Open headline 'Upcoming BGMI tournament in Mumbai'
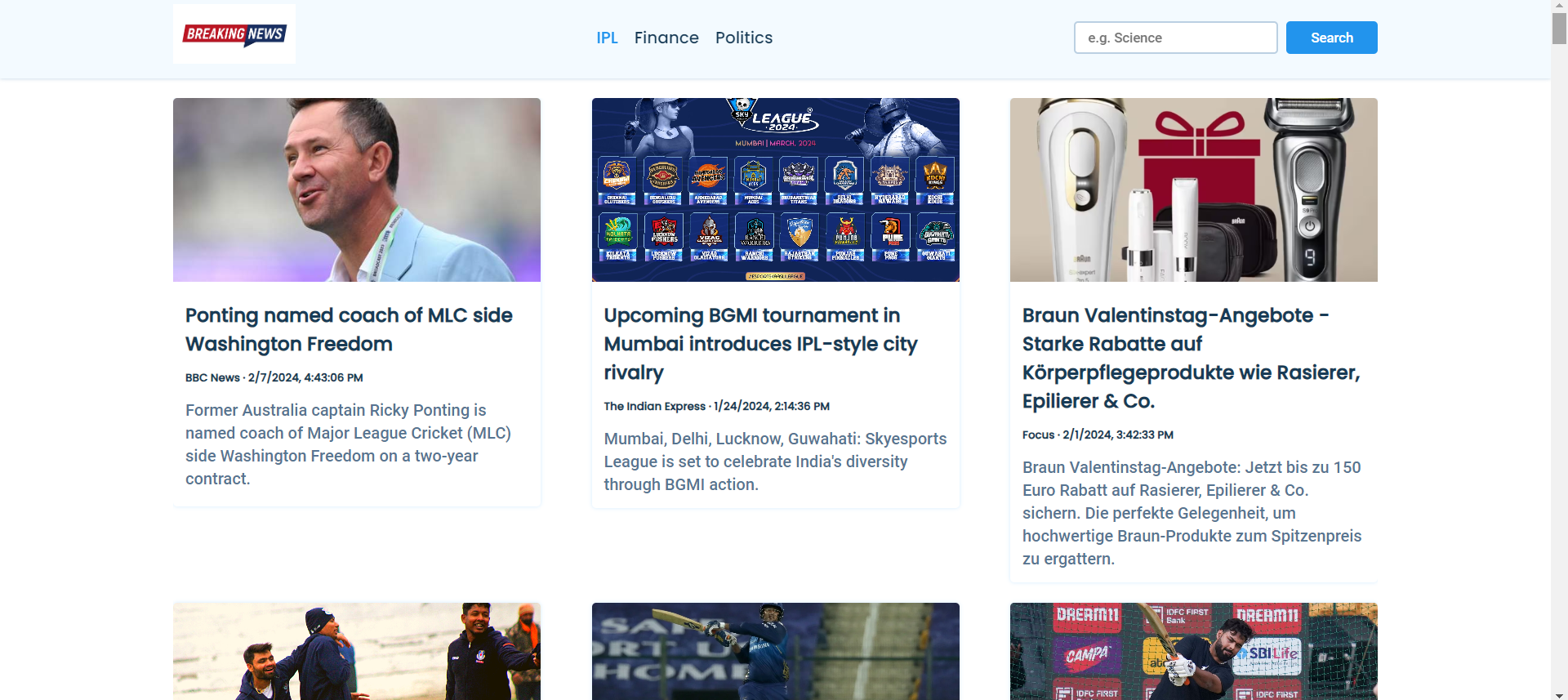This screenshot has height=700, width=1568. point(760,344)
